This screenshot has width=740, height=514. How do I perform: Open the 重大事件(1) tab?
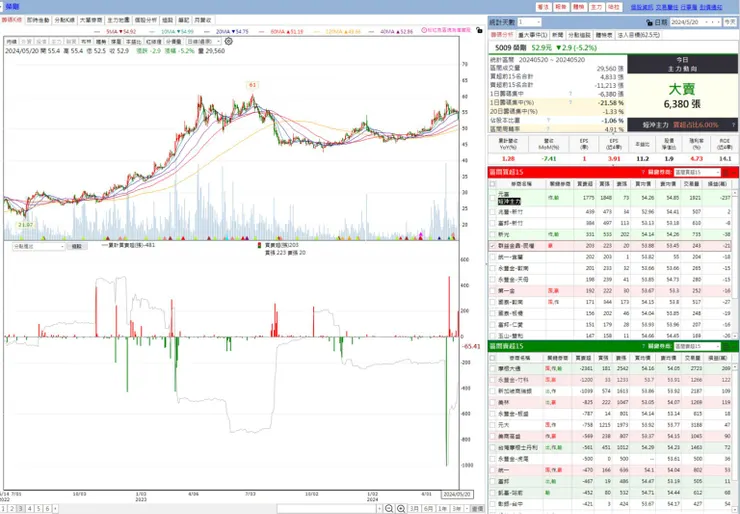532,35
